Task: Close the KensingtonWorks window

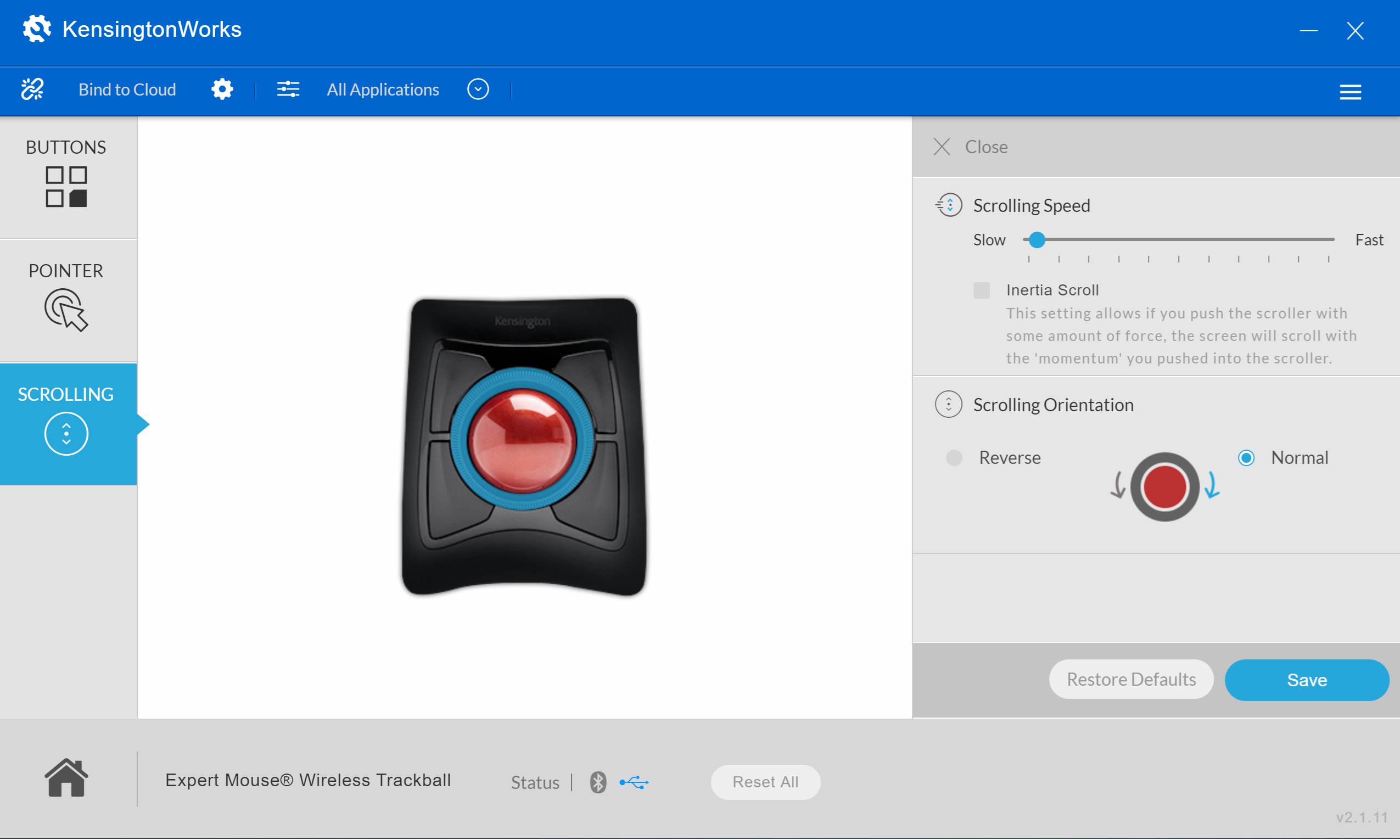Action: pyautogui.click(x=1356, y=31)
